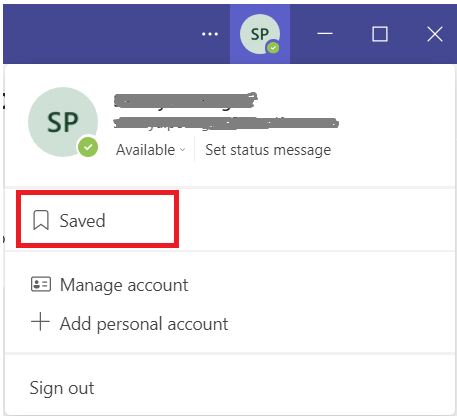
Task: Open Set status message
Action: coord(268,150)
